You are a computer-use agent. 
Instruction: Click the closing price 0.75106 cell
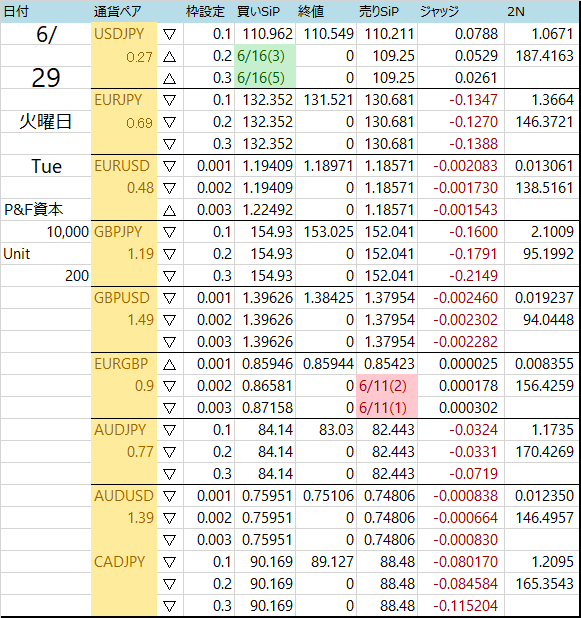tap(326, 495)
